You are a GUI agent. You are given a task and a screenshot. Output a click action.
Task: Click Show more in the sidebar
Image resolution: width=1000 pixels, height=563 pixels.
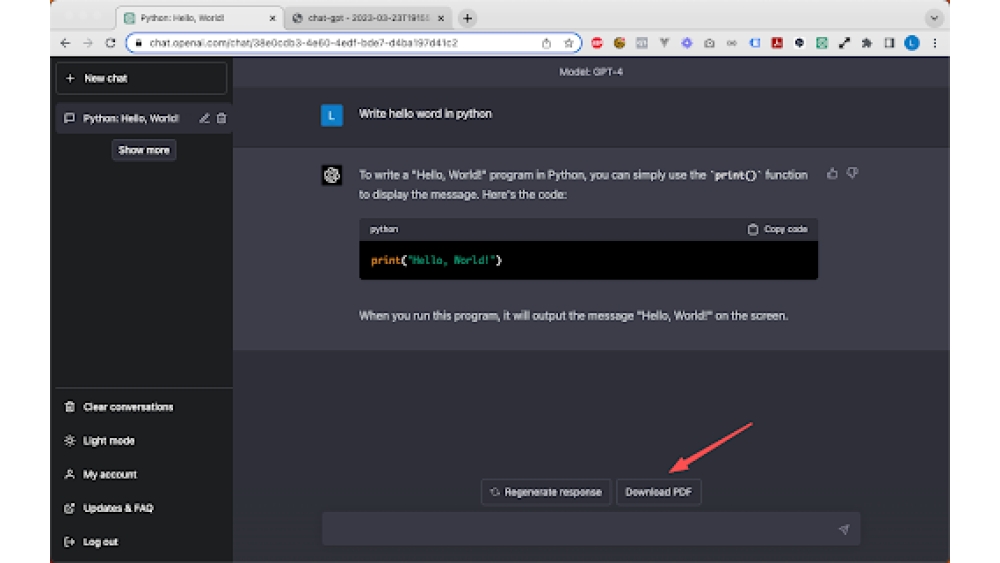pyautogui.click(x=143, y=150)
